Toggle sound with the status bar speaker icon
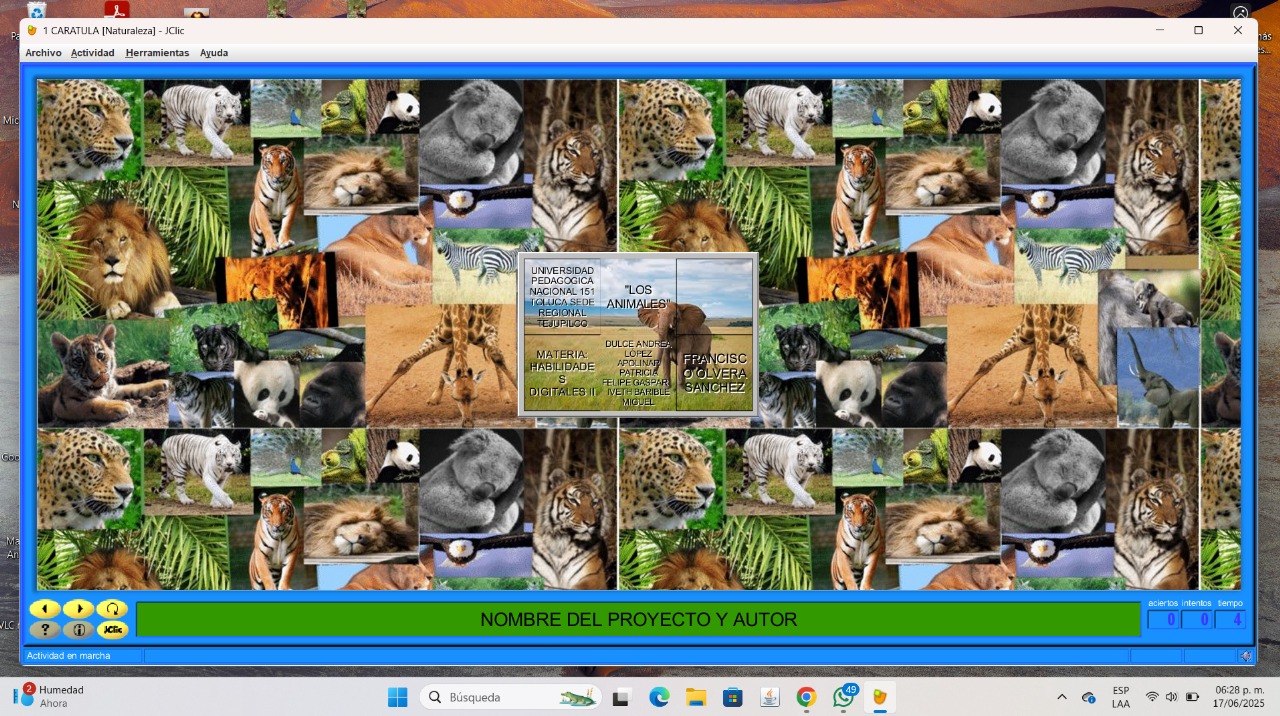 point(1245,656)
